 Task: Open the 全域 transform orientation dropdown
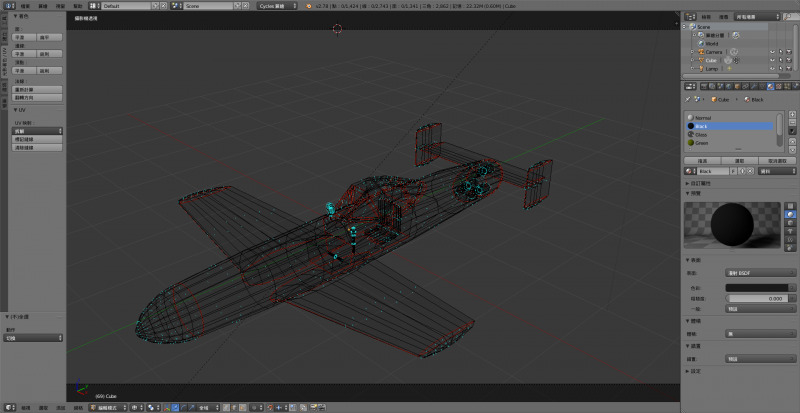[208, 408]
